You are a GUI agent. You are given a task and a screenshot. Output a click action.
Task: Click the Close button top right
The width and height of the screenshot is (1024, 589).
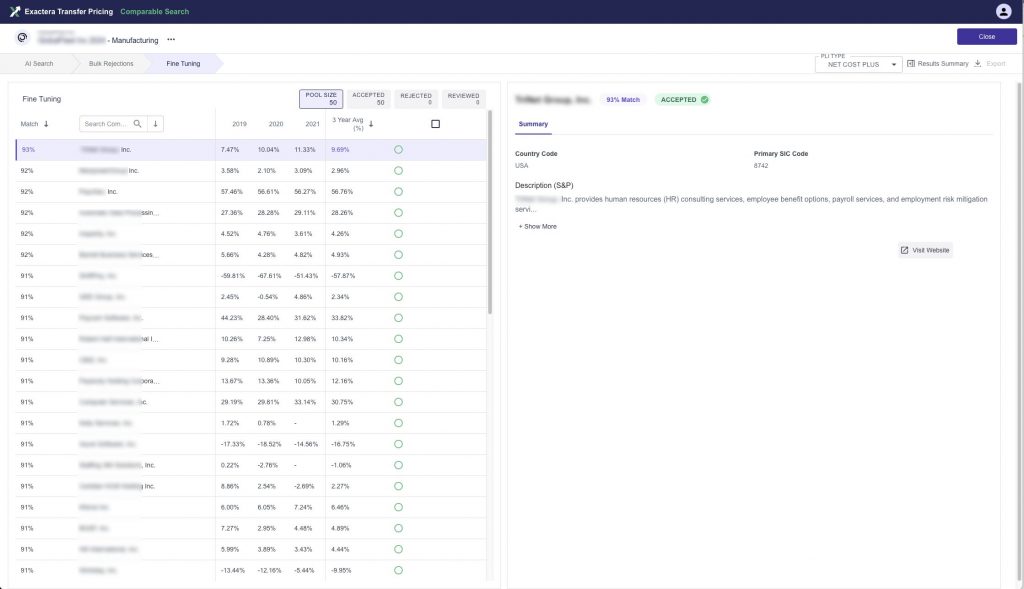(x=986, y=36)
